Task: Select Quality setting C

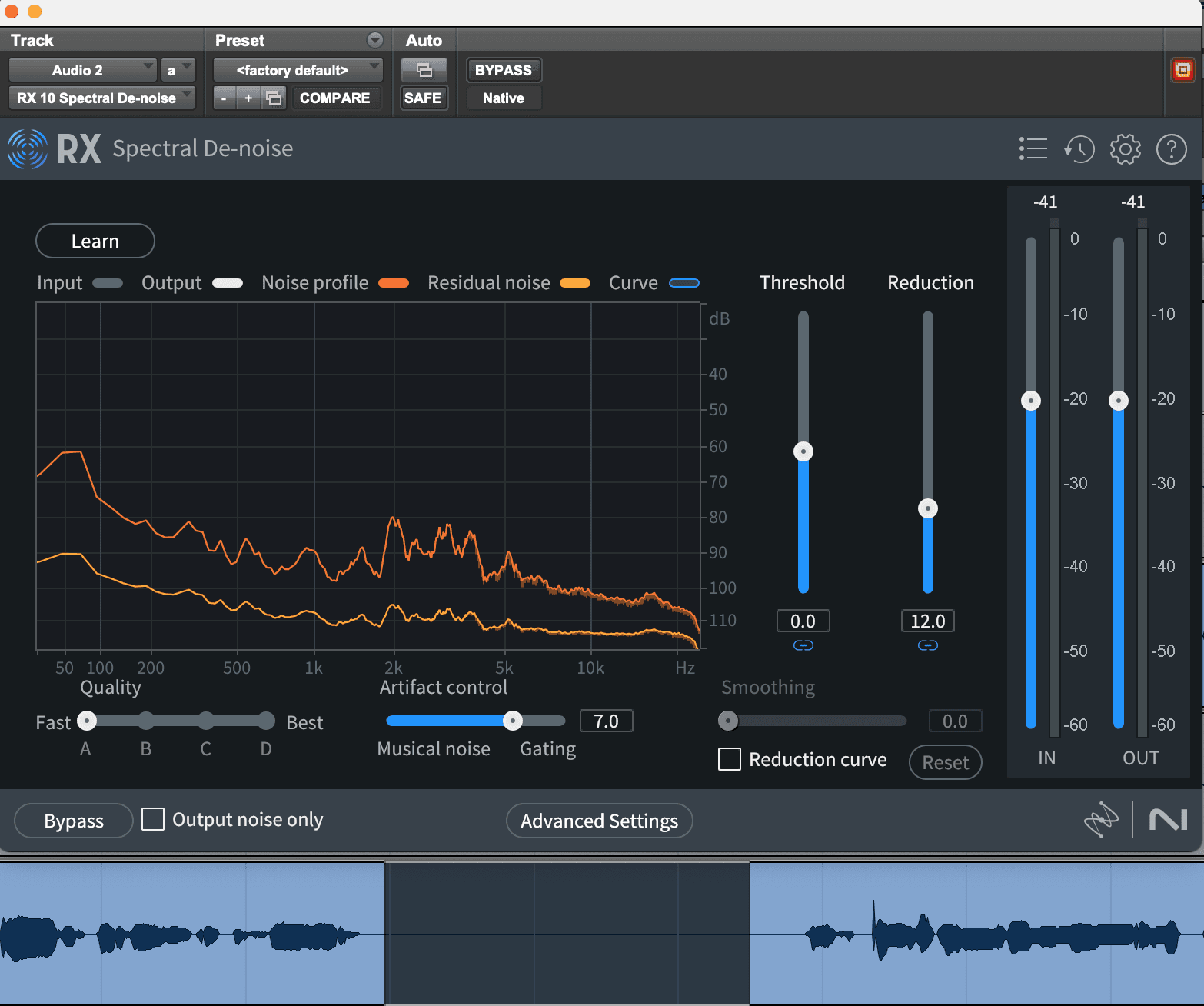Action: [x=206, y=721]
